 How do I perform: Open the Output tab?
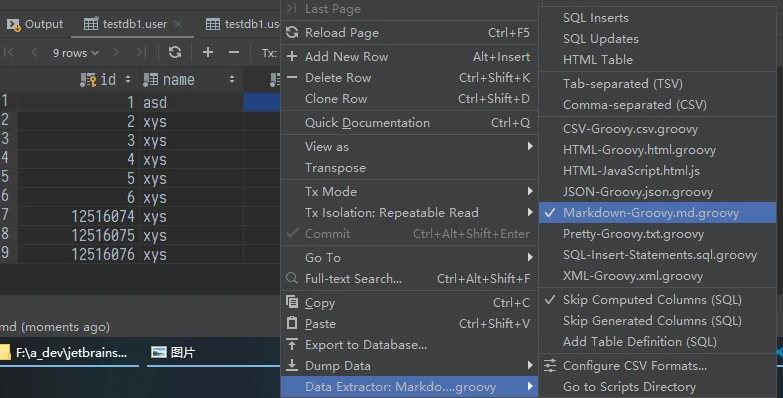coord(35,24)
